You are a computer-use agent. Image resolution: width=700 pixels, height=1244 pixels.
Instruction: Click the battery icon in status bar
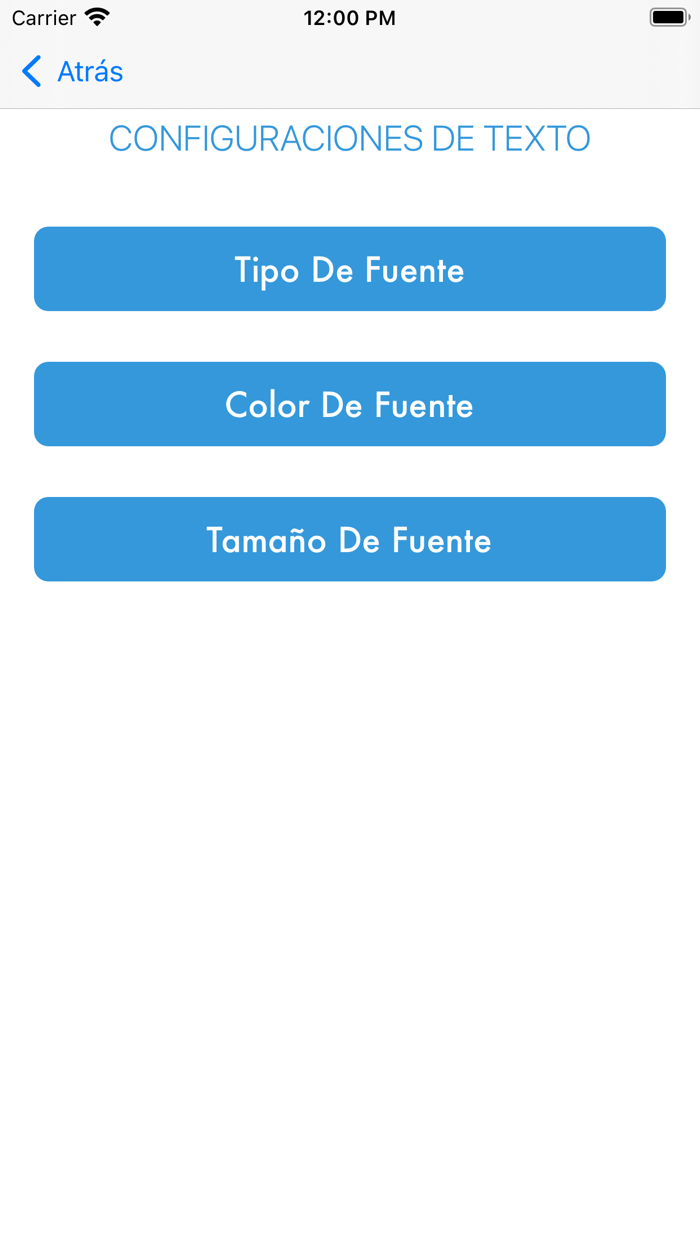click(x=668, y=17)
